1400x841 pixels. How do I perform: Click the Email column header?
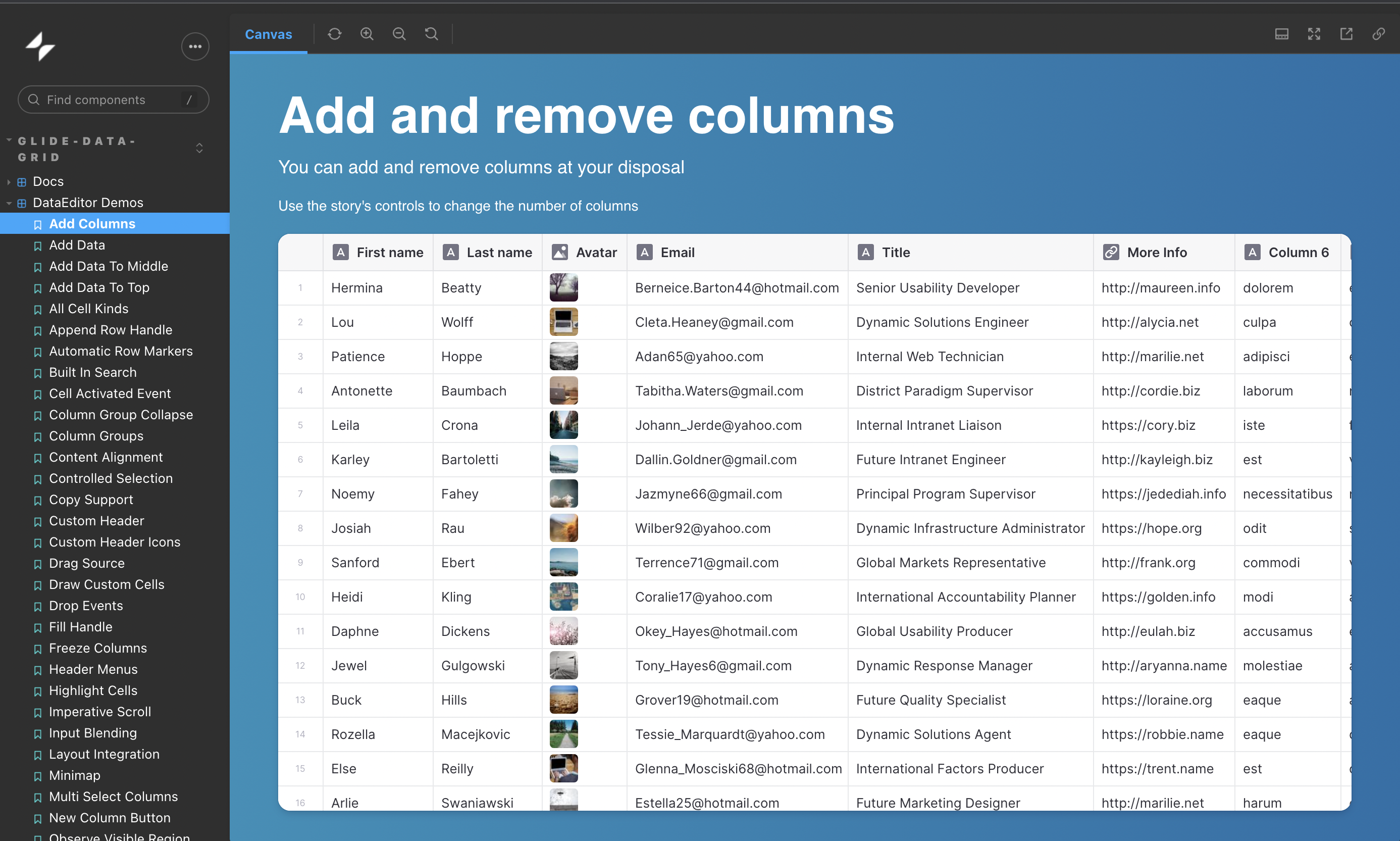tap(738, 252)
